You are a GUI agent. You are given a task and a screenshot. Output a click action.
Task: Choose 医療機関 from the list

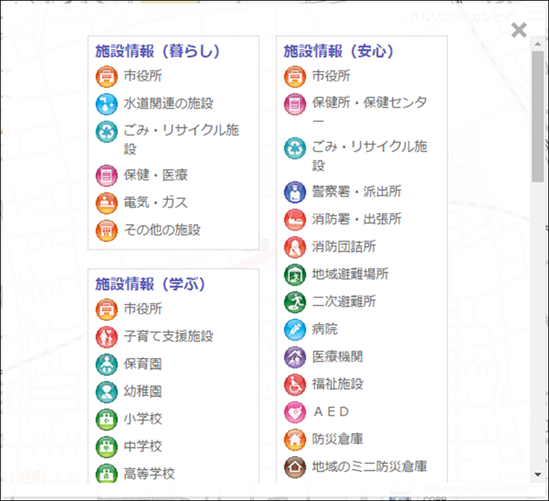click(338, 357)
